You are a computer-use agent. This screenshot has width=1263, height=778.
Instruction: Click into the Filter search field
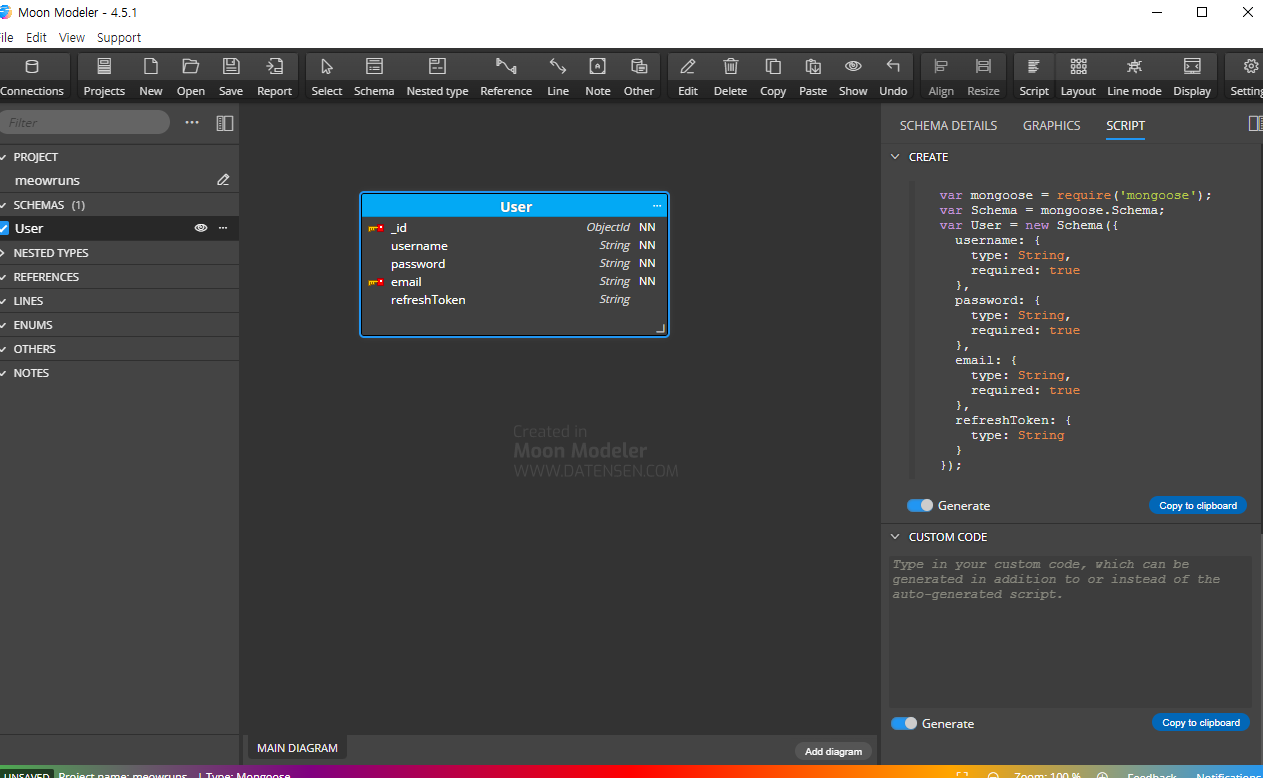85,122
